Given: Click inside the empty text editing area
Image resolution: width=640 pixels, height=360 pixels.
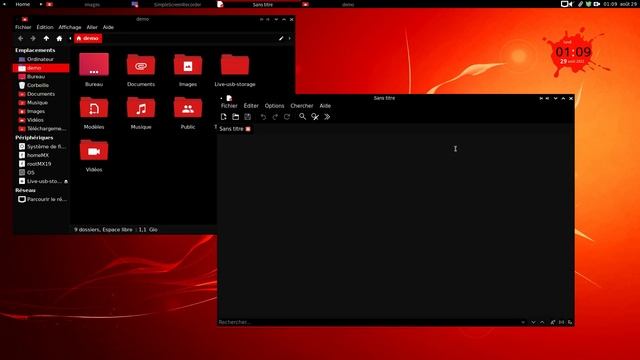Looking at the screenshot, I should [x=396, y=226].
